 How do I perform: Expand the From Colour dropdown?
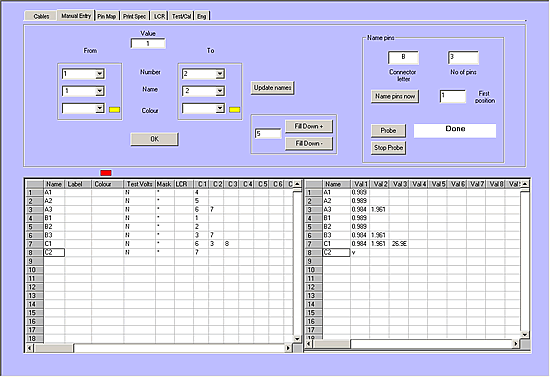(100, 108)
